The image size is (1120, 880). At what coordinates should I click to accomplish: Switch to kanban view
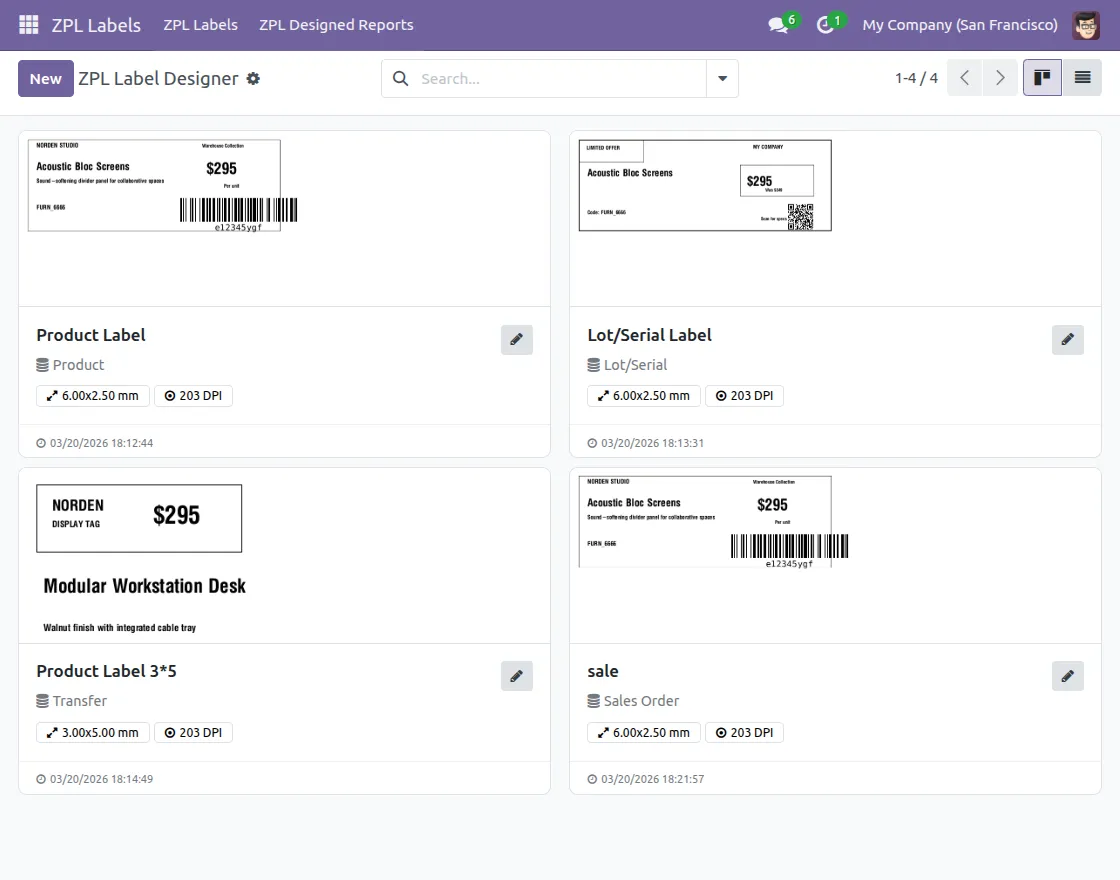coord(1042,78)
